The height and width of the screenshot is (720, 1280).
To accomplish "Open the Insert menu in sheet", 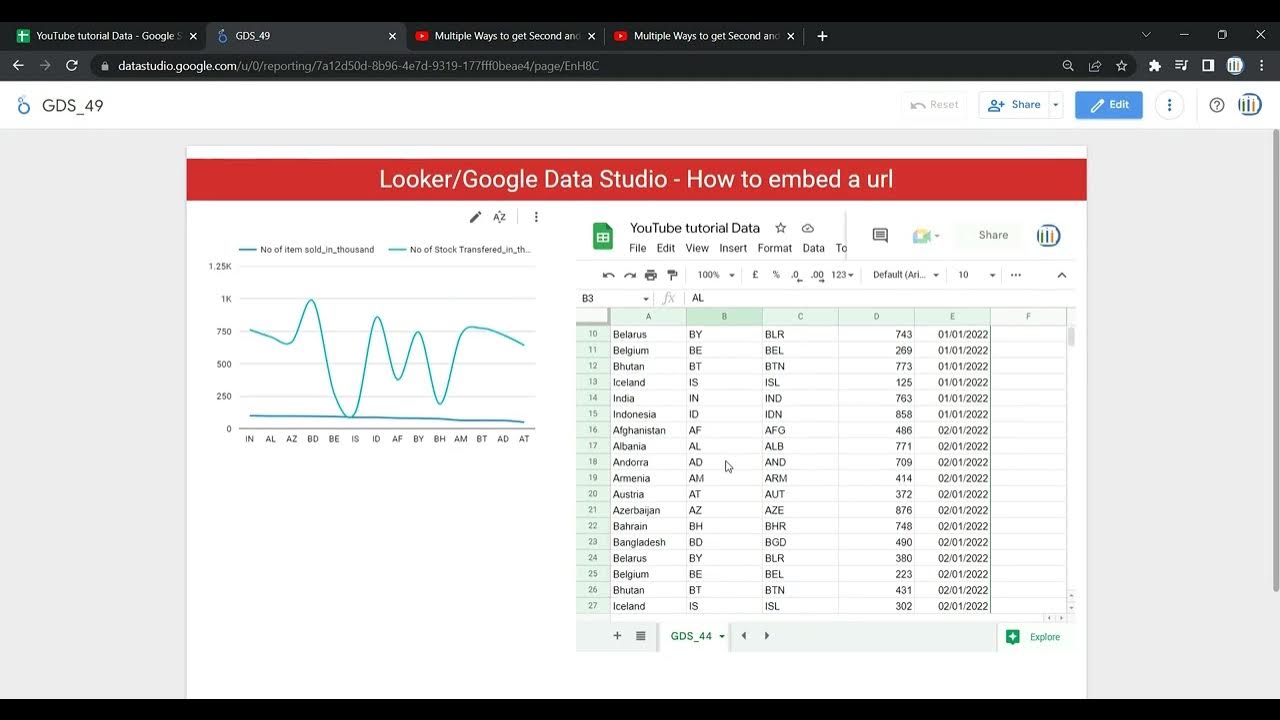I will (733, 248).
